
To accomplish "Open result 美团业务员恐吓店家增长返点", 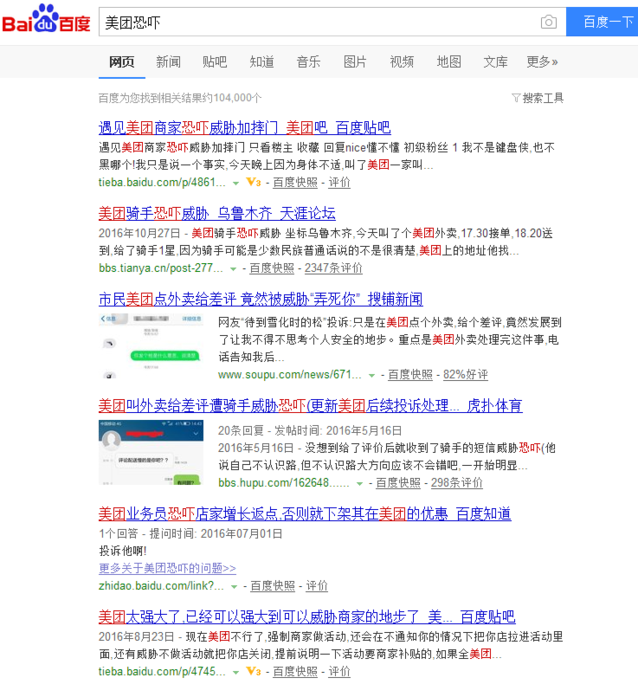I will tap(305, 513).
